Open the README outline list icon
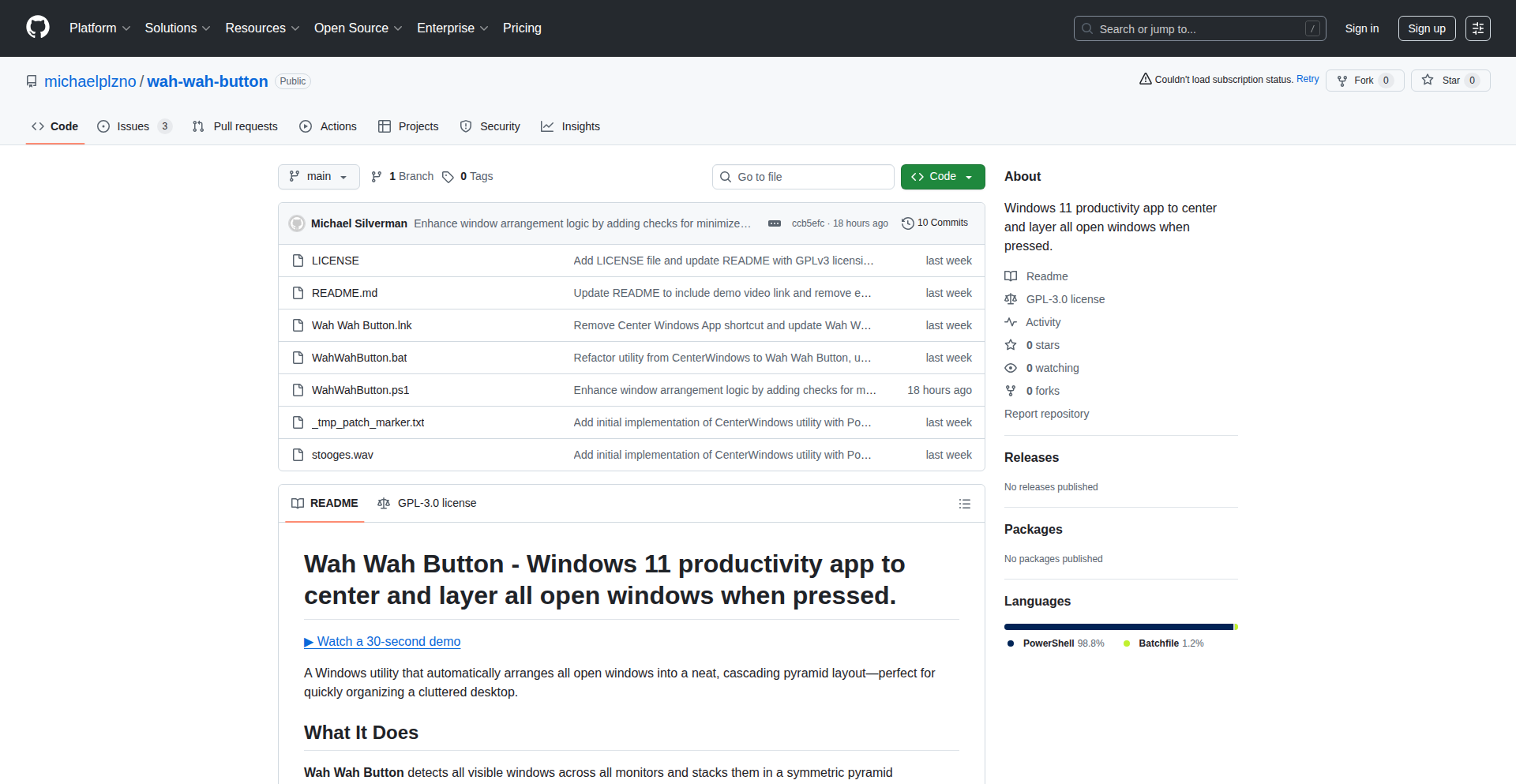The height and width of the screenshot is (784, 1516). click(964, 504)
